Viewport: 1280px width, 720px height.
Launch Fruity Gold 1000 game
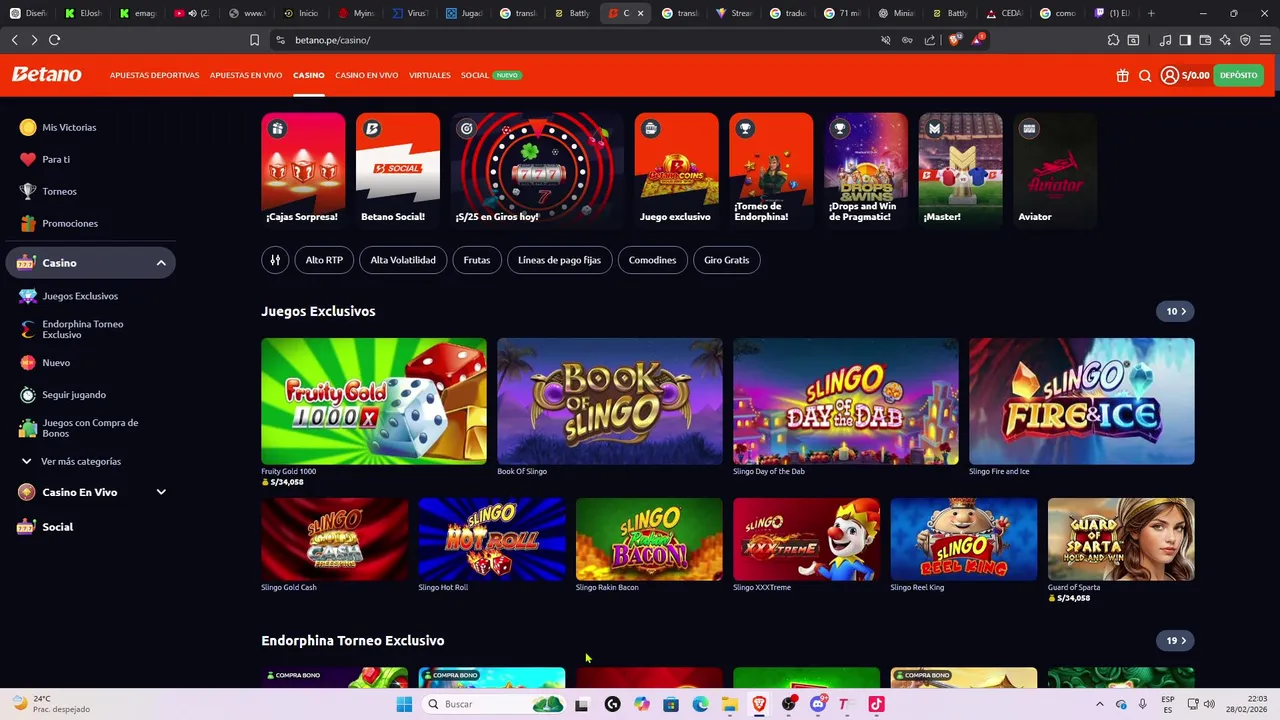[x=374, y=401]
